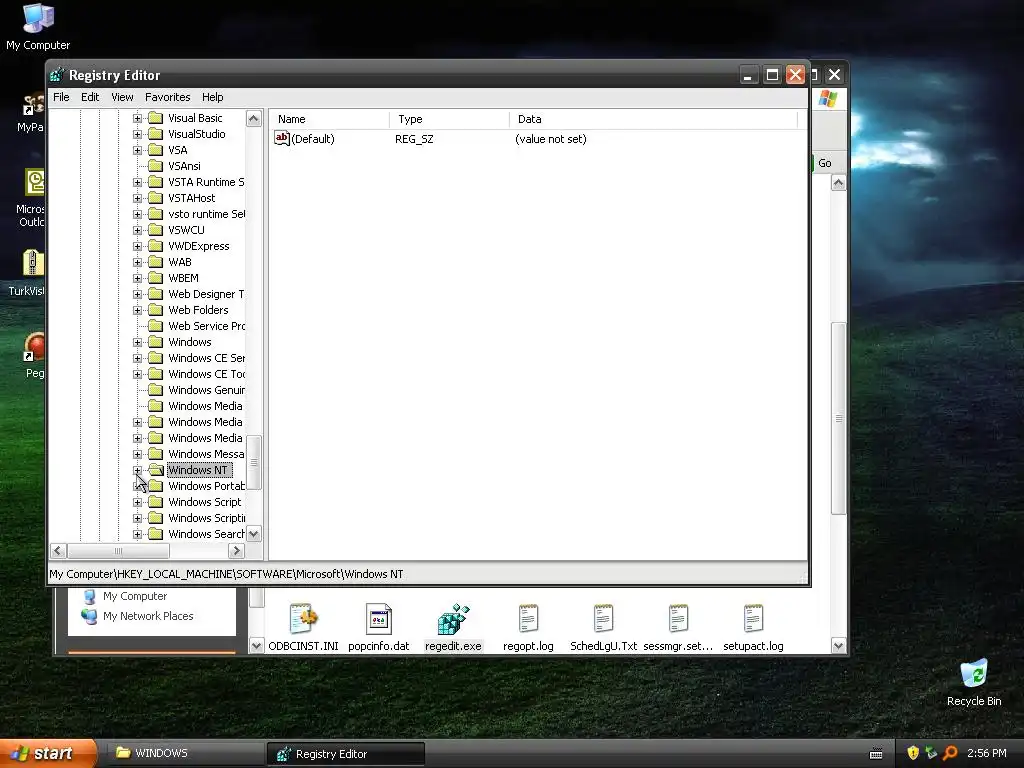Select the WAB key folder icon

click(x=155, y=262)
